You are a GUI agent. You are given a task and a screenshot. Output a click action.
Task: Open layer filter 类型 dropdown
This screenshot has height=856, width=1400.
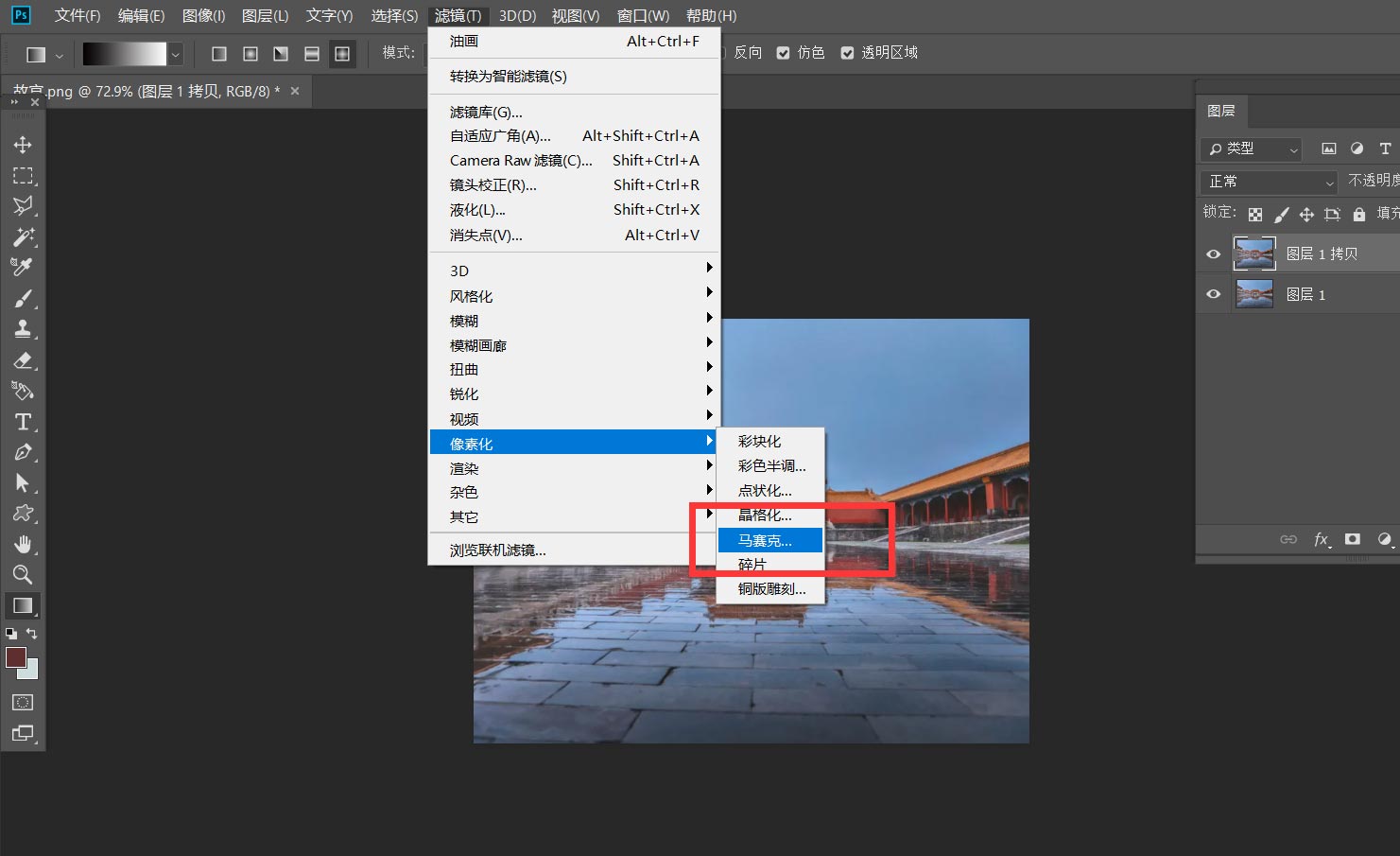[x=1252, y=149]
